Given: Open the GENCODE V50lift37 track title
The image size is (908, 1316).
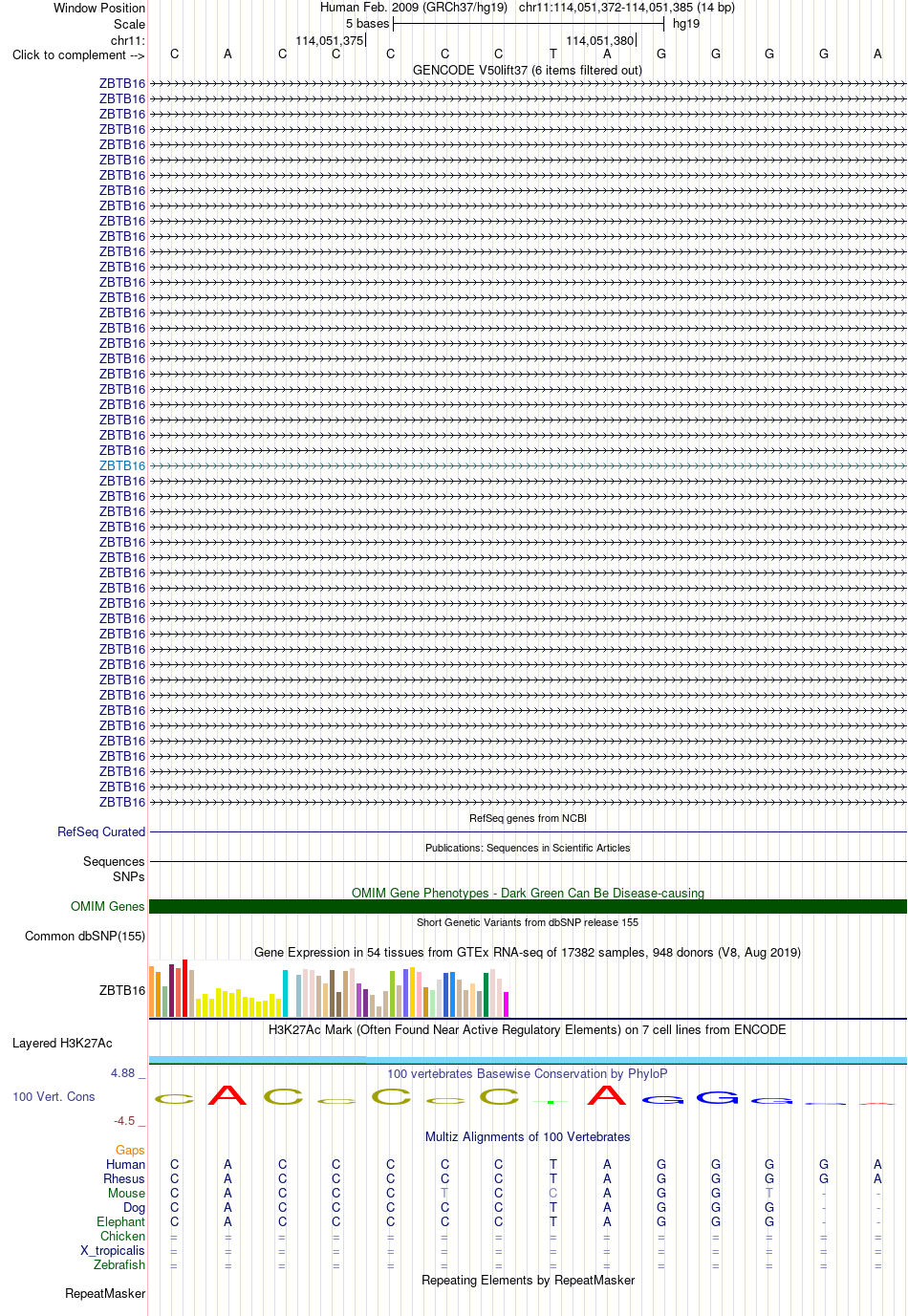Looking at the screenshot, I should click(x=528, y=70).
